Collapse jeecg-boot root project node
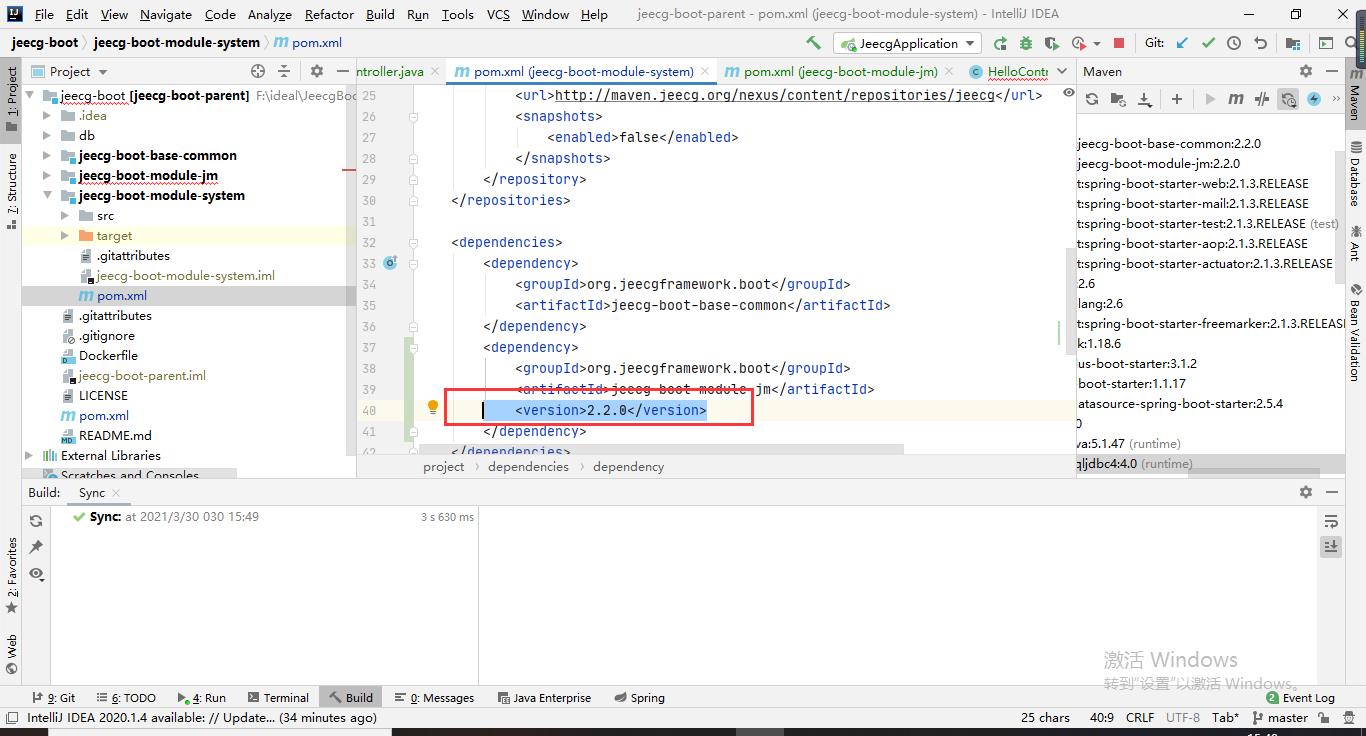Viewport: 1366px width, 736px height. pyautogui.click(x=30, y=96)
